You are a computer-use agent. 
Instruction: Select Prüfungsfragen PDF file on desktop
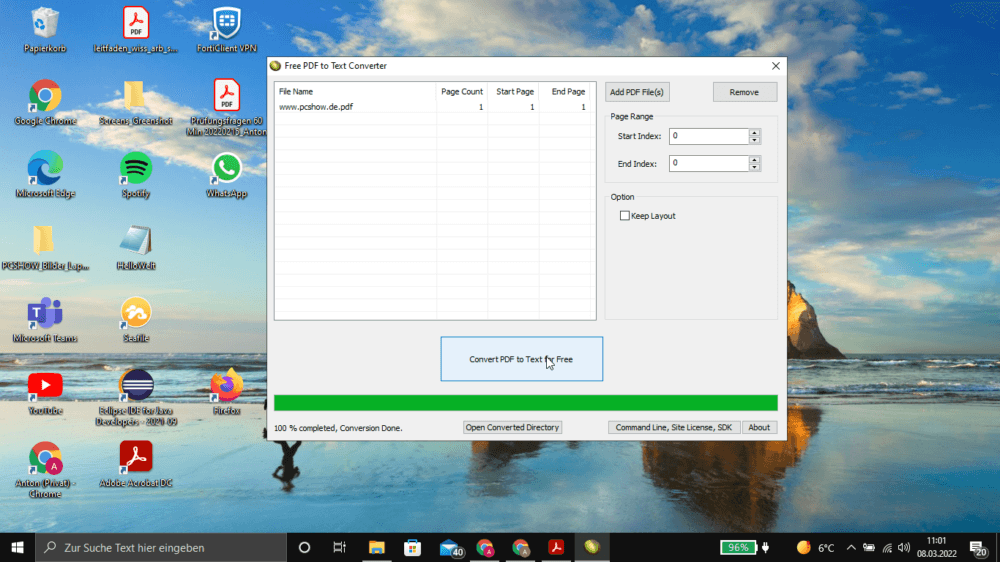tap(226, 107)
